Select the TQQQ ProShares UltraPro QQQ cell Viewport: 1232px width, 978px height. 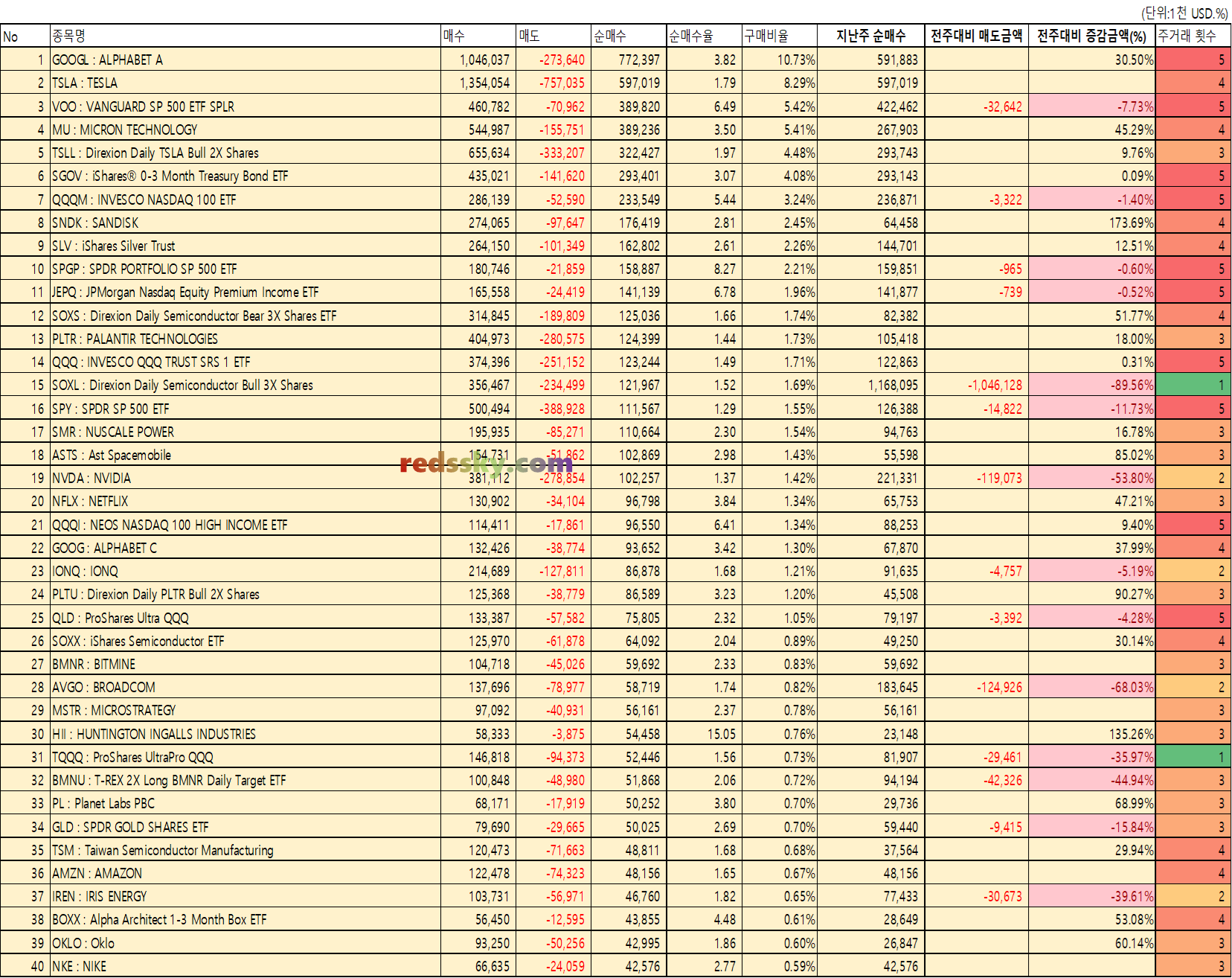tap(246, 757)
